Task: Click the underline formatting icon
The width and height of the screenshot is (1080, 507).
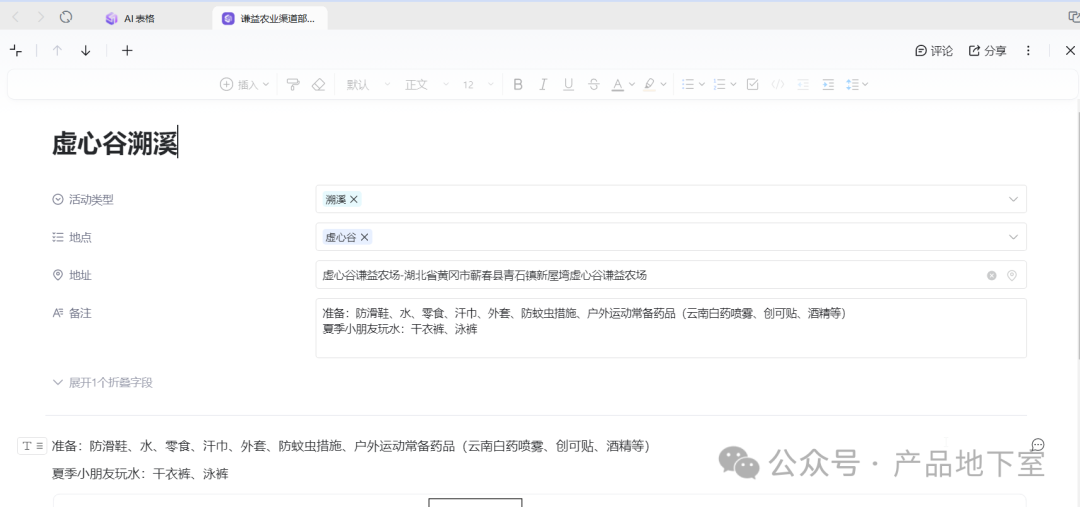Action: pos(568,85)
